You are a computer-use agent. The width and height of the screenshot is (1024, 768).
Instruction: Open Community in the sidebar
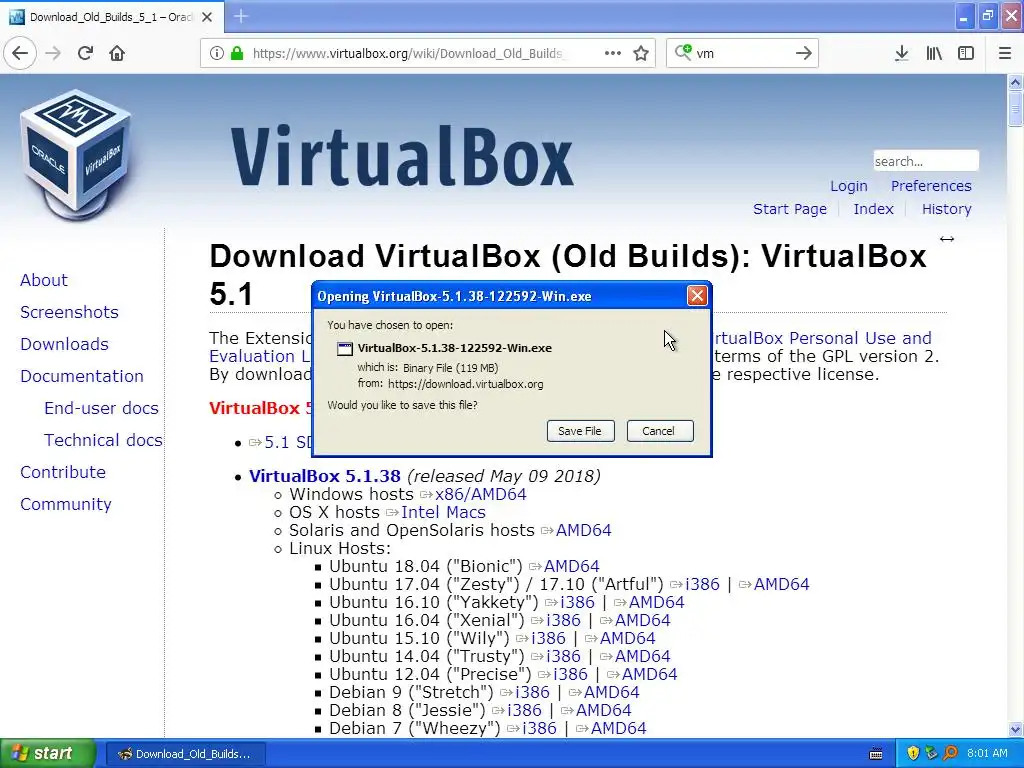65,504
